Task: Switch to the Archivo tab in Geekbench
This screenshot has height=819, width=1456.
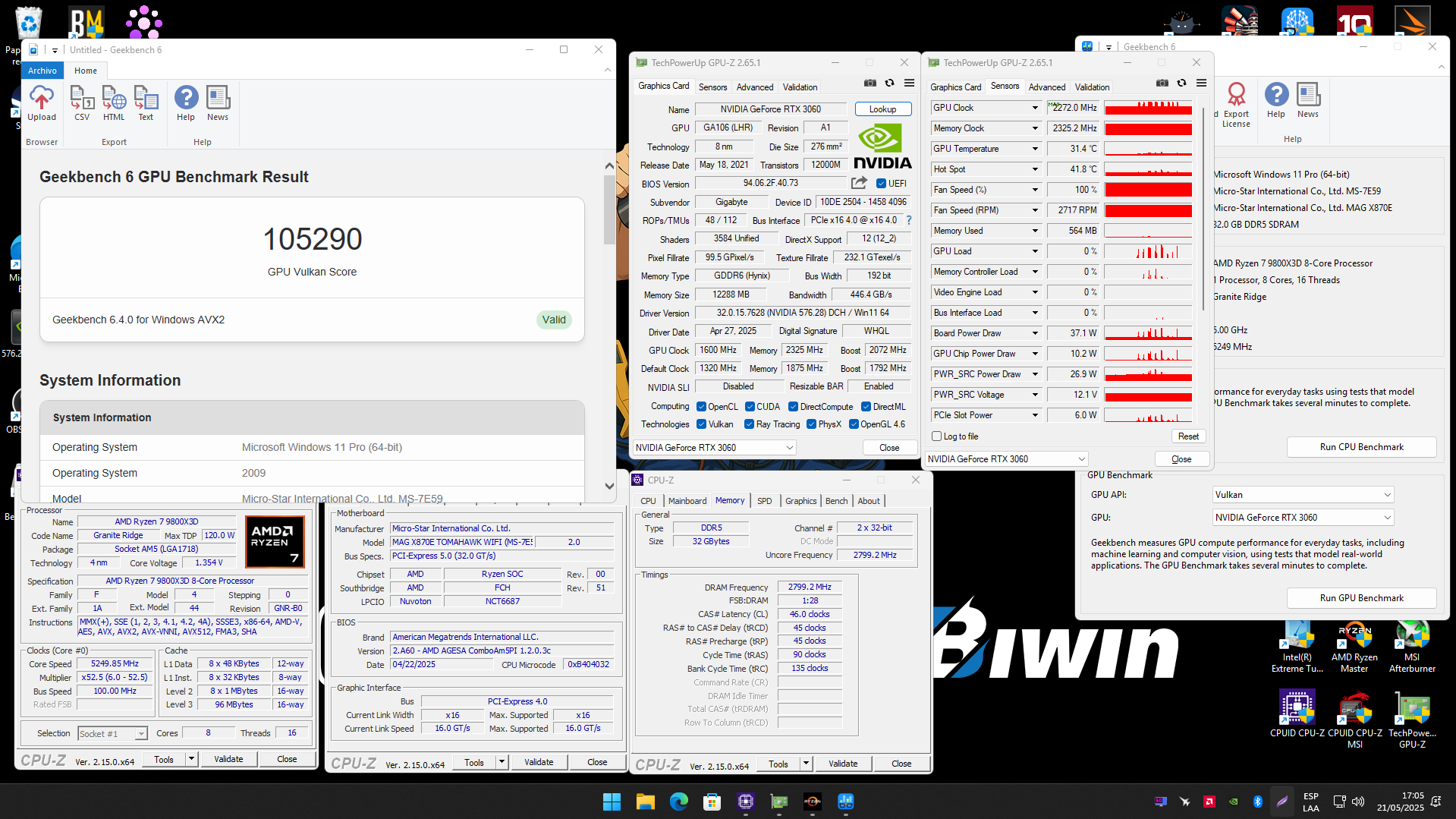Action: pos(42,71)
